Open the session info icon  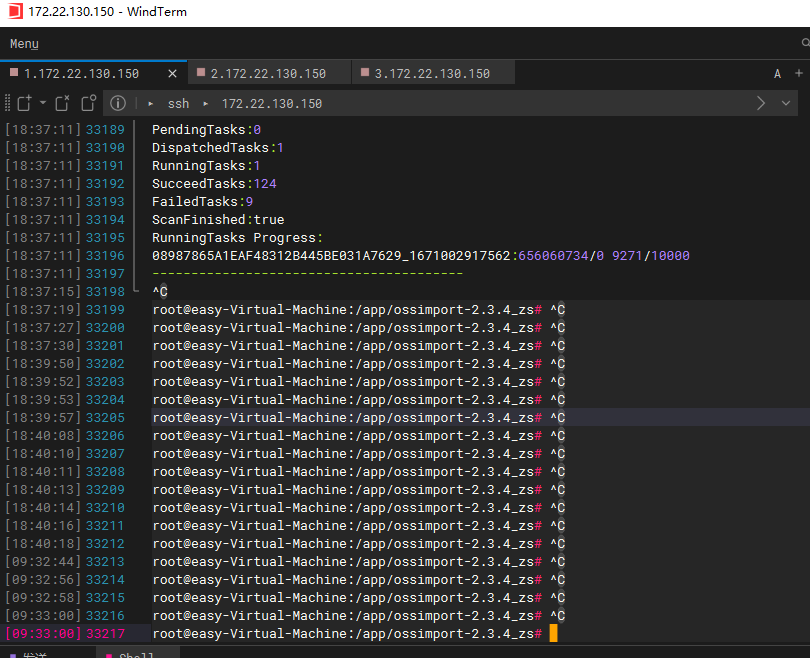(x=118, y=103)
